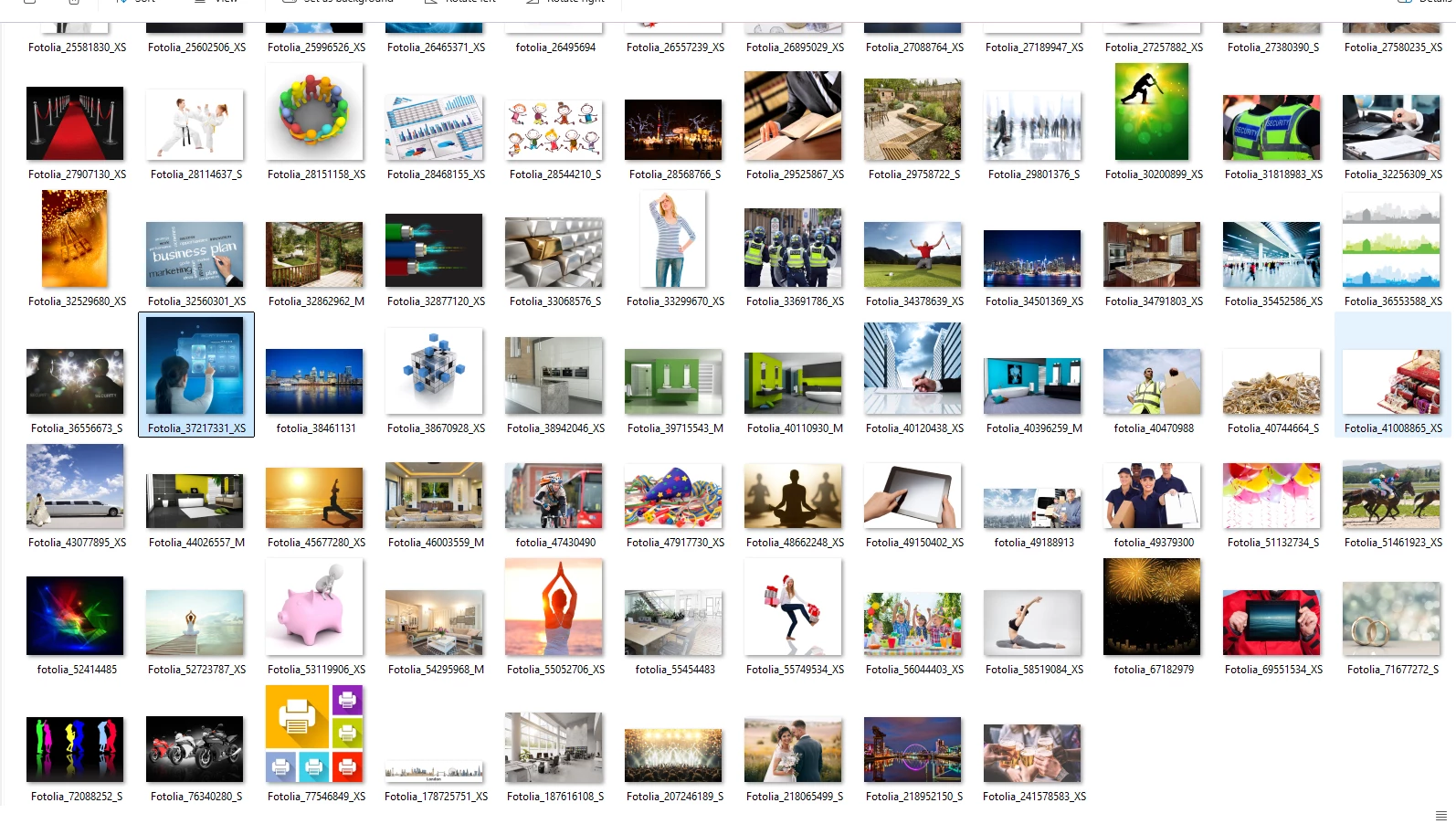Image resolution: width=1456 pixels, height=824 pixels.
Task: Select karate fighters thumbnail Fotolia_28114637_S
Action: (195, 124)
